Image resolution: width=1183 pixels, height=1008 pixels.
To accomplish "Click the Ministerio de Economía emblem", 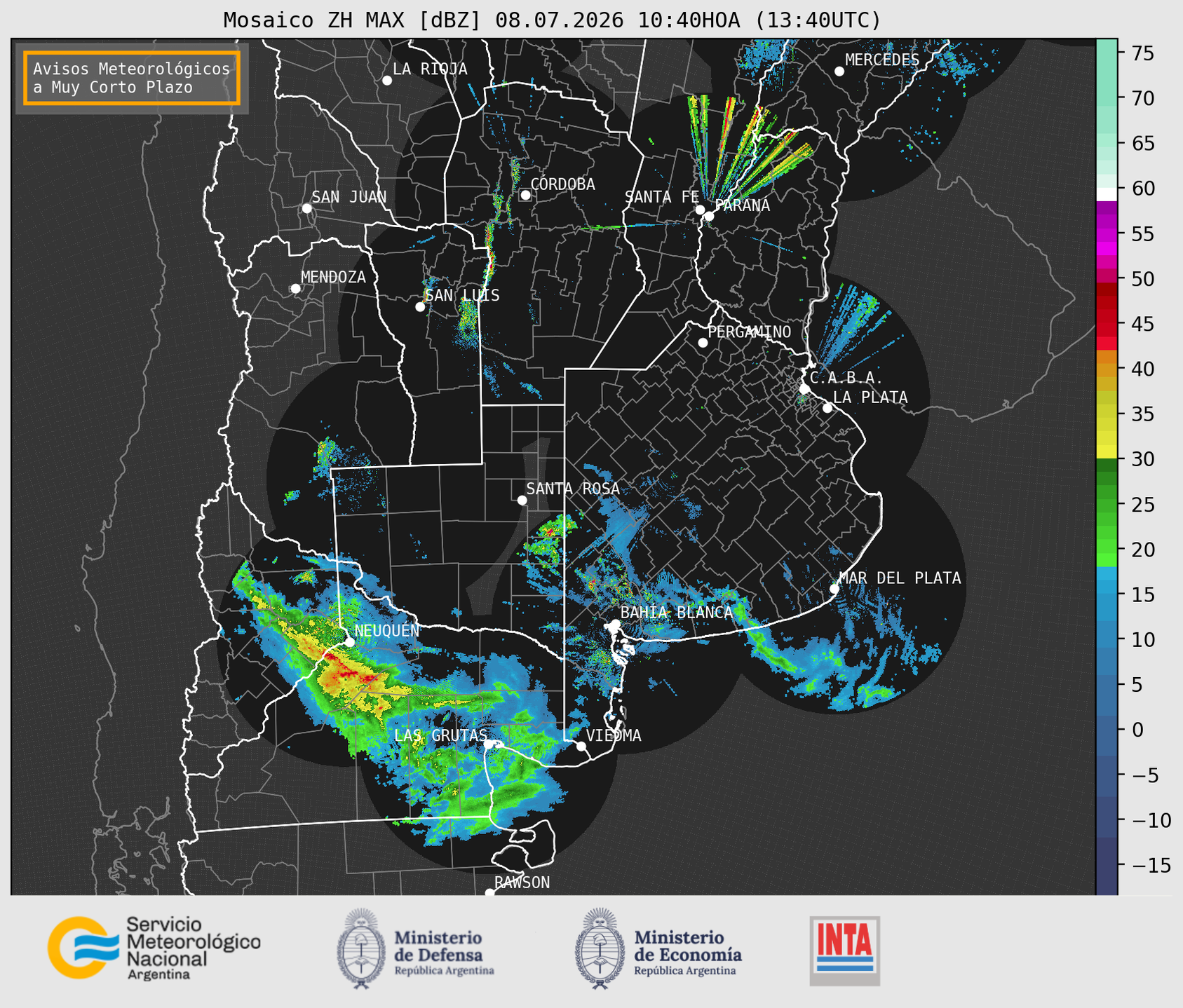I will click(x=600, y=949).
